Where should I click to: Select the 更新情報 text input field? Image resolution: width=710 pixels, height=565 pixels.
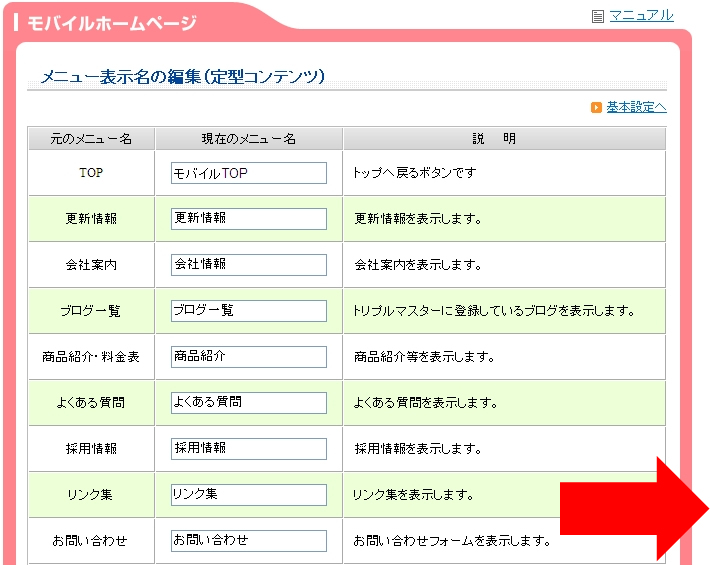point(249,219)
